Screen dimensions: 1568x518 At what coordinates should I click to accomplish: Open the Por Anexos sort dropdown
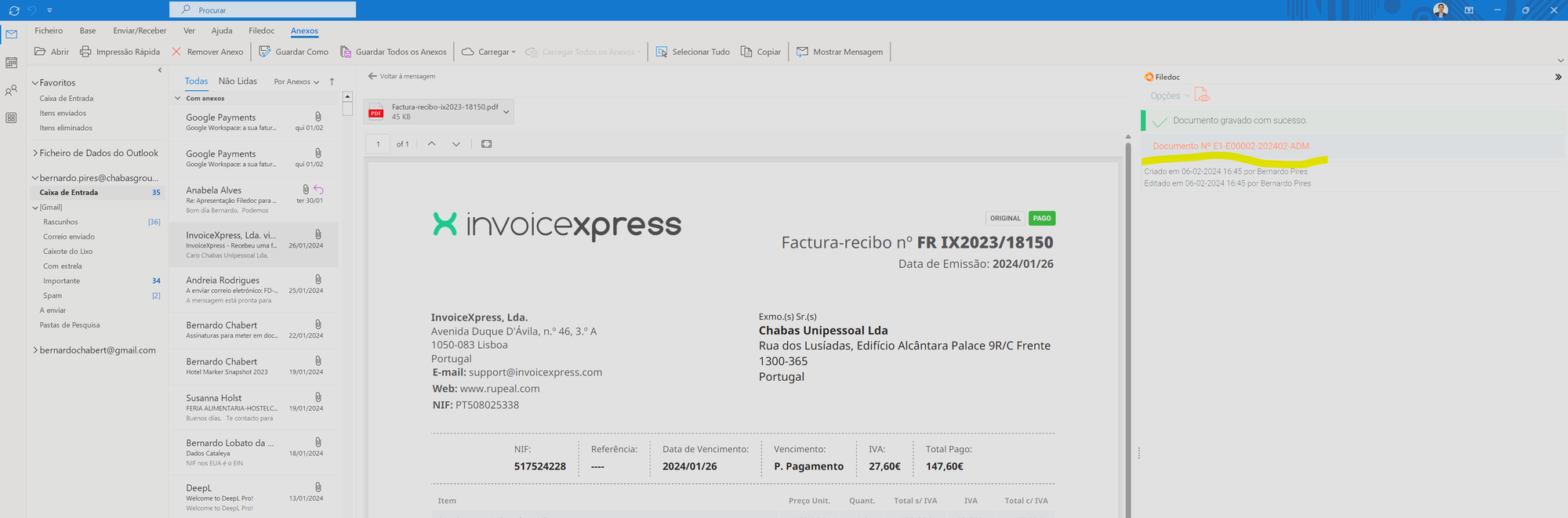pos(296,82)
